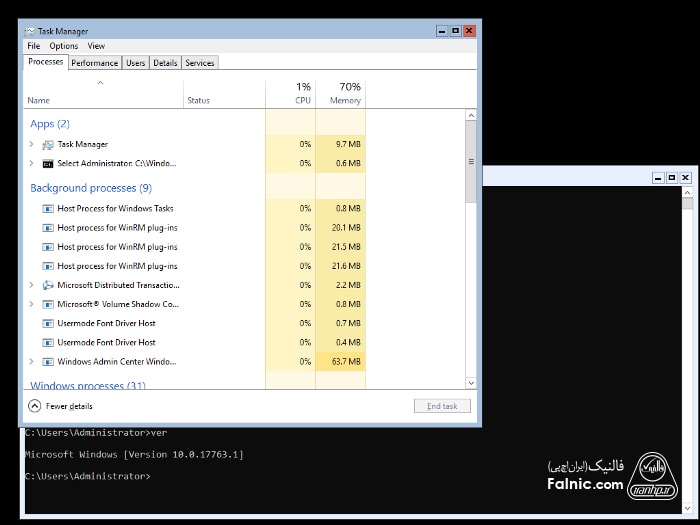
Task: Click the Host Process for Windows Tasks icon
Action: (48, 209)
